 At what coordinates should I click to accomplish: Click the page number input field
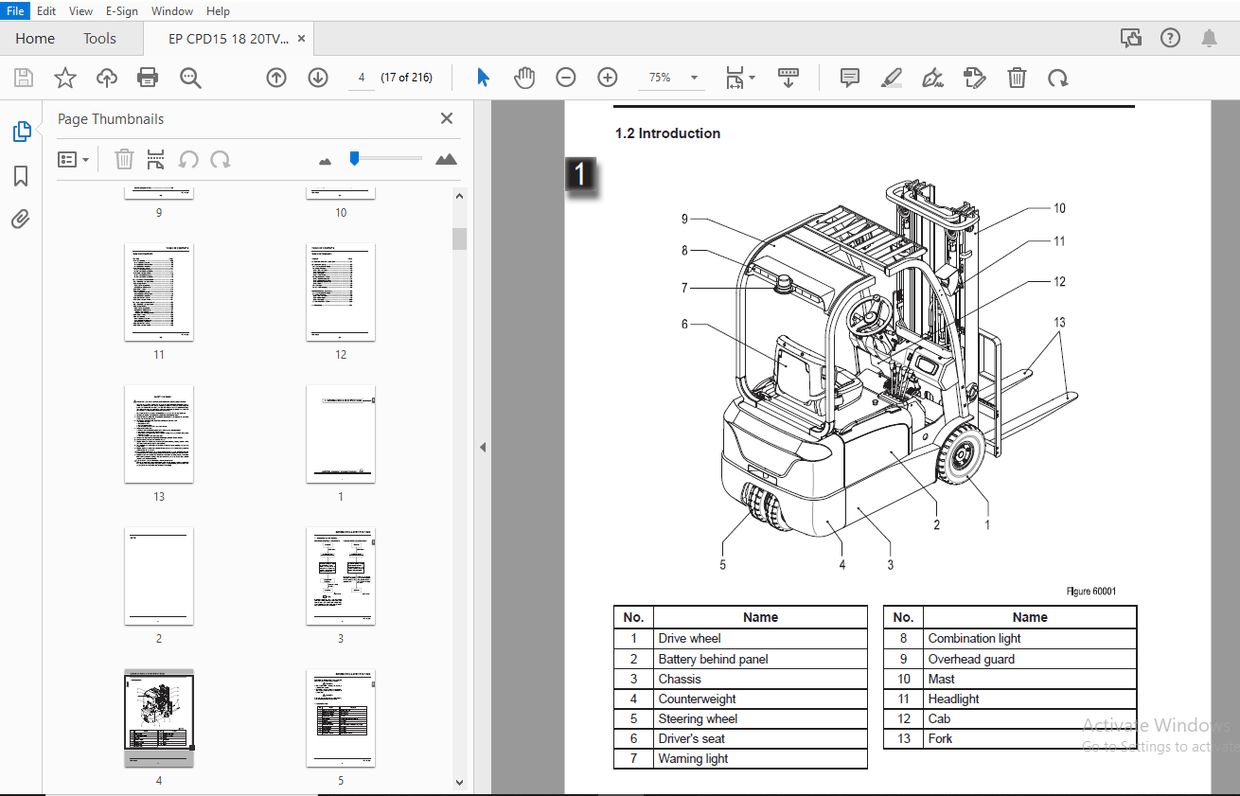coord(361,78)
